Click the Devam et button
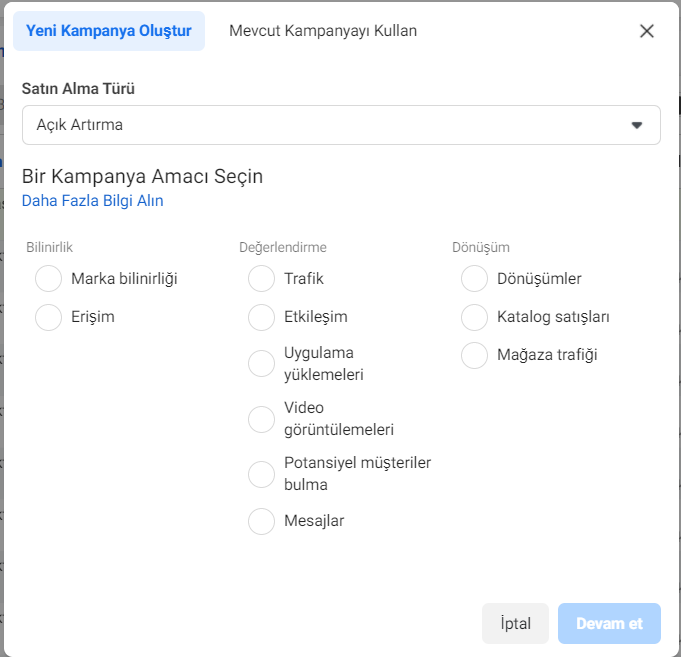Viewport: 681px width, 657px height. 609,623
